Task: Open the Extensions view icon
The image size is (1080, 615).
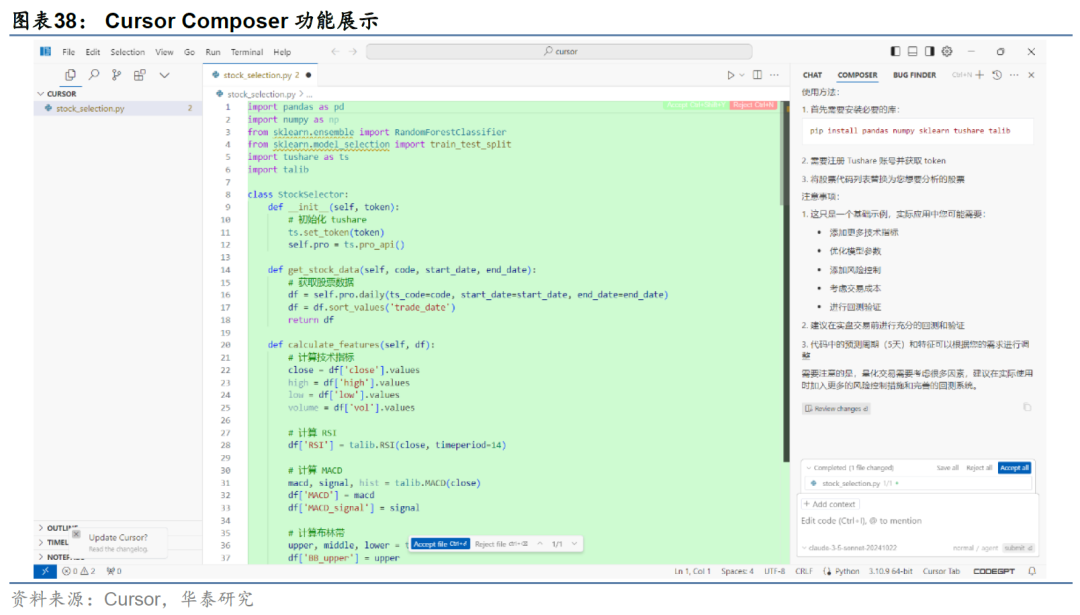Action: coord(140,75)
